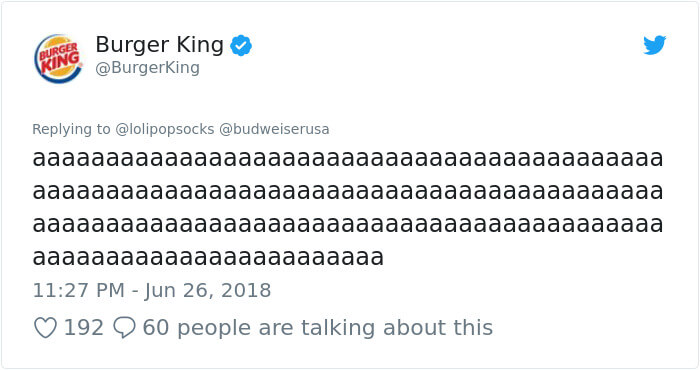This screenshot has width=700, height=370.
Task: Open the @budweiserusa mention
Action: [x=274, y=129]
